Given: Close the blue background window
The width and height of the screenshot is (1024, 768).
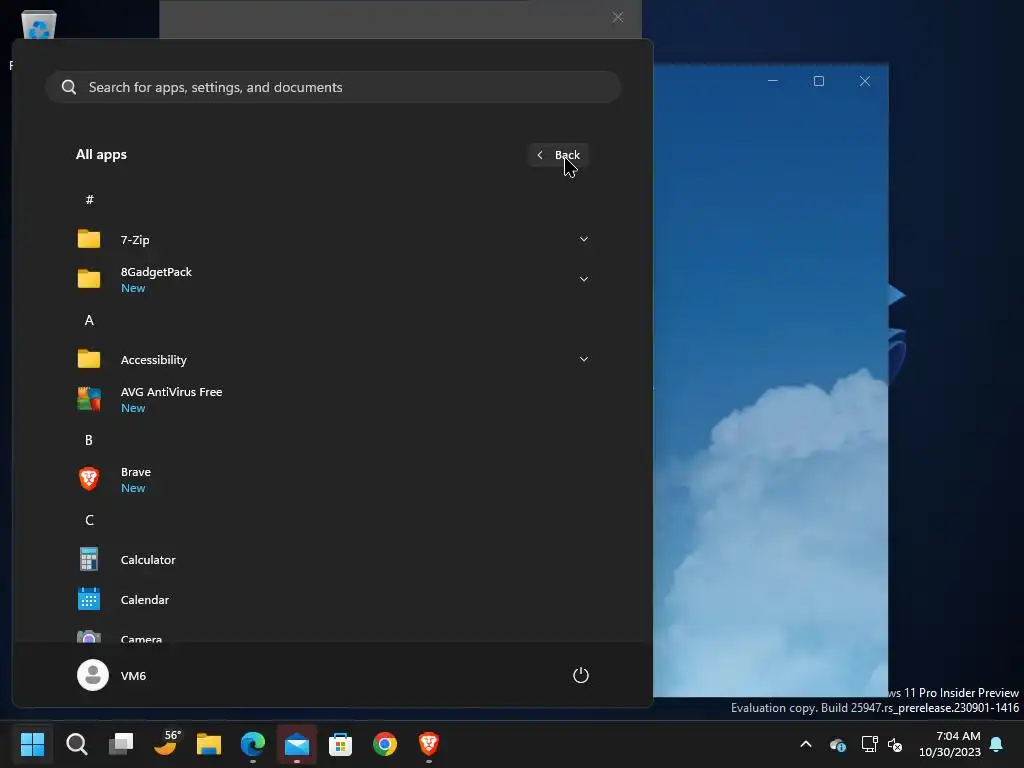Looking at the screenshot, I should (x=865, y=81).
